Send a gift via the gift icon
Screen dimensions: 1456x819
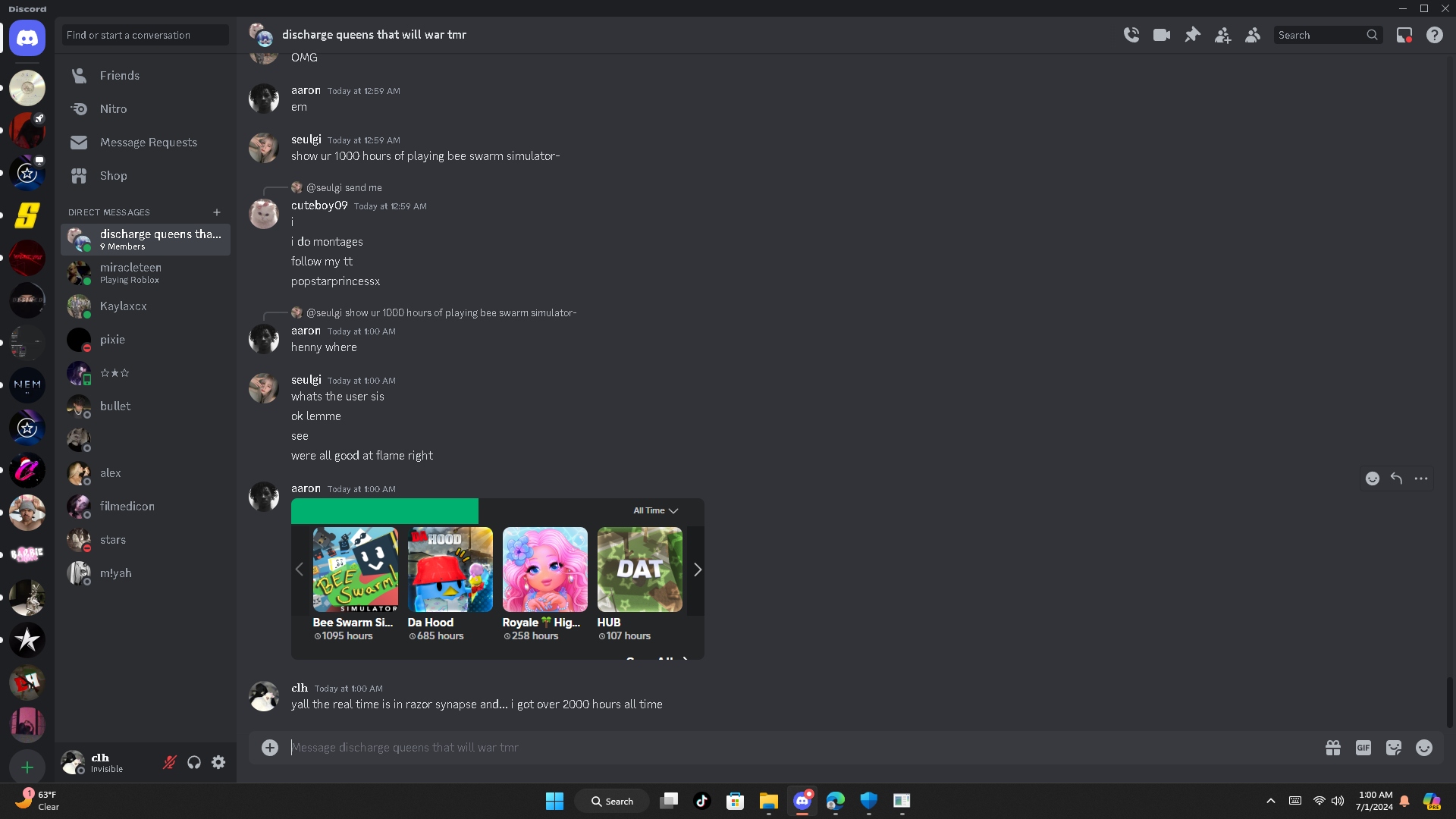point(1333,748)
